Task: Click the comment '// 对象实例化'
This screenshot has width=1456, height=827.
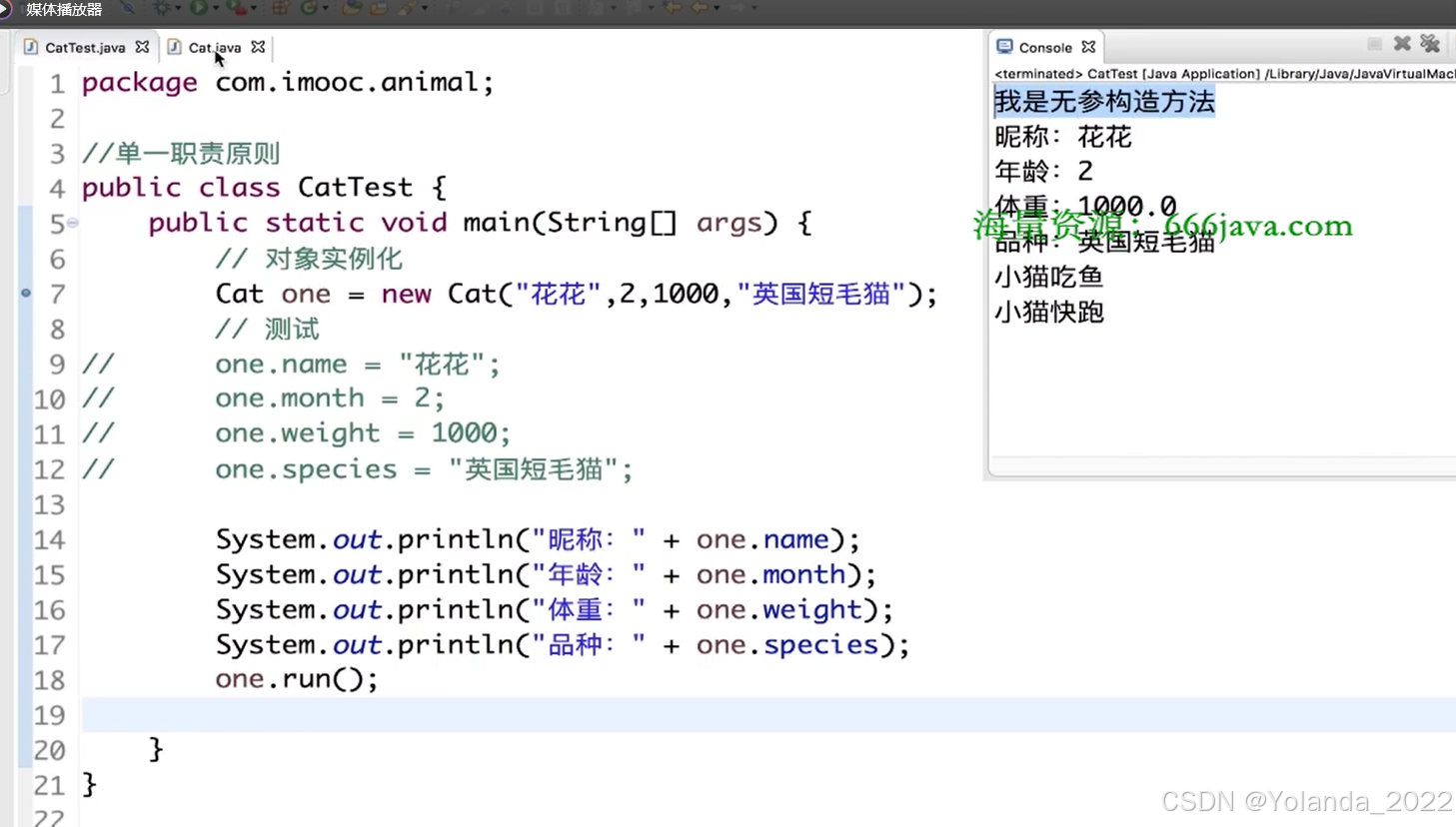Action: 309,259
